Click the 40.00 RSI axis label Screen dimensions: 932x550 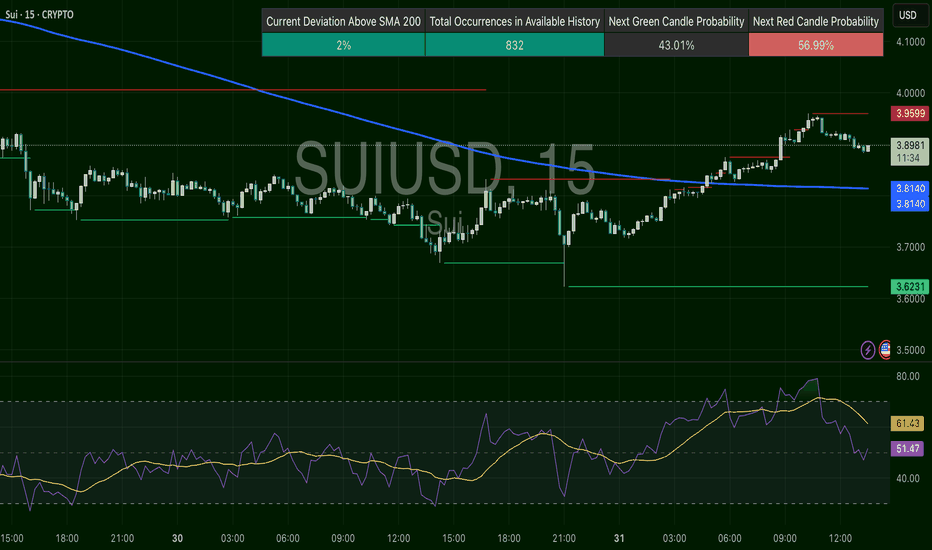908,478
